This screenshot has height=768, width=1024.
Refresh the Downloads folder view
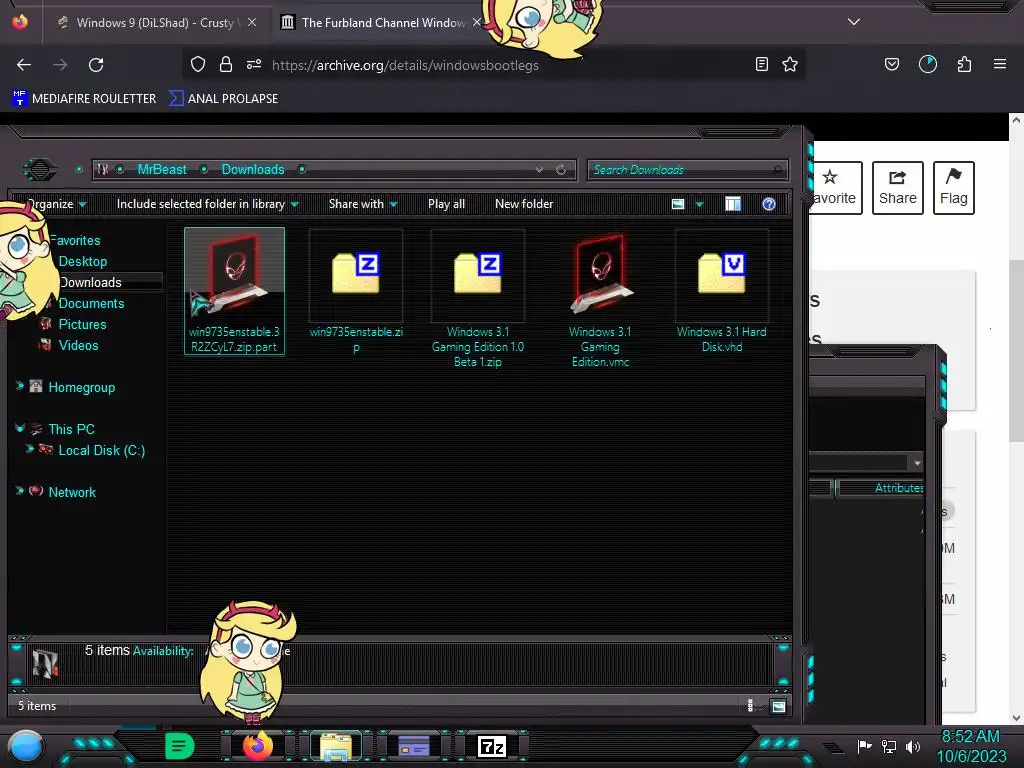click(x=561, y=170)
